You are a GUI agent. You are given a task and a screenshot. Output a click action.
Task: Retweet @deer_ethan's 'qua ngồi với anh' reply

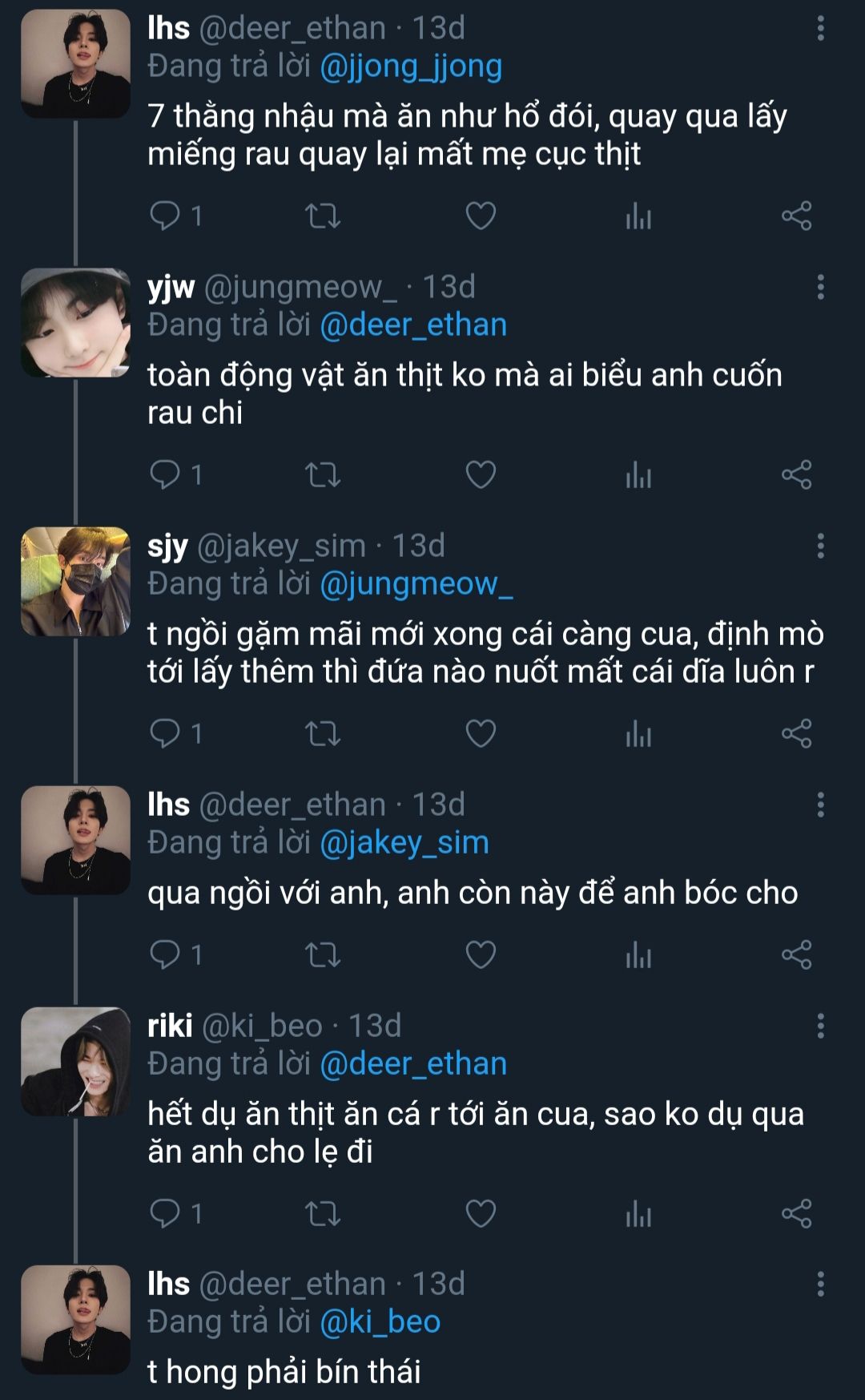pos(324,954)
